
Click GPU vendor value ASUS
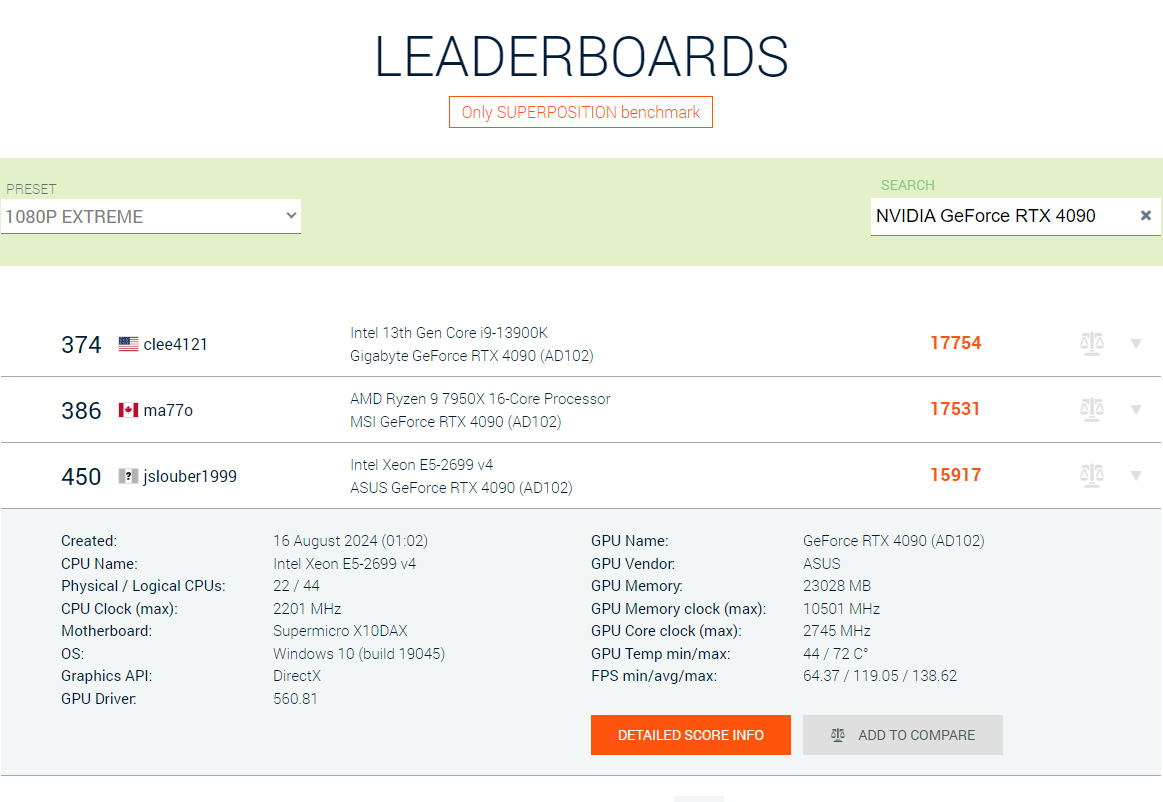click(822, 564)
